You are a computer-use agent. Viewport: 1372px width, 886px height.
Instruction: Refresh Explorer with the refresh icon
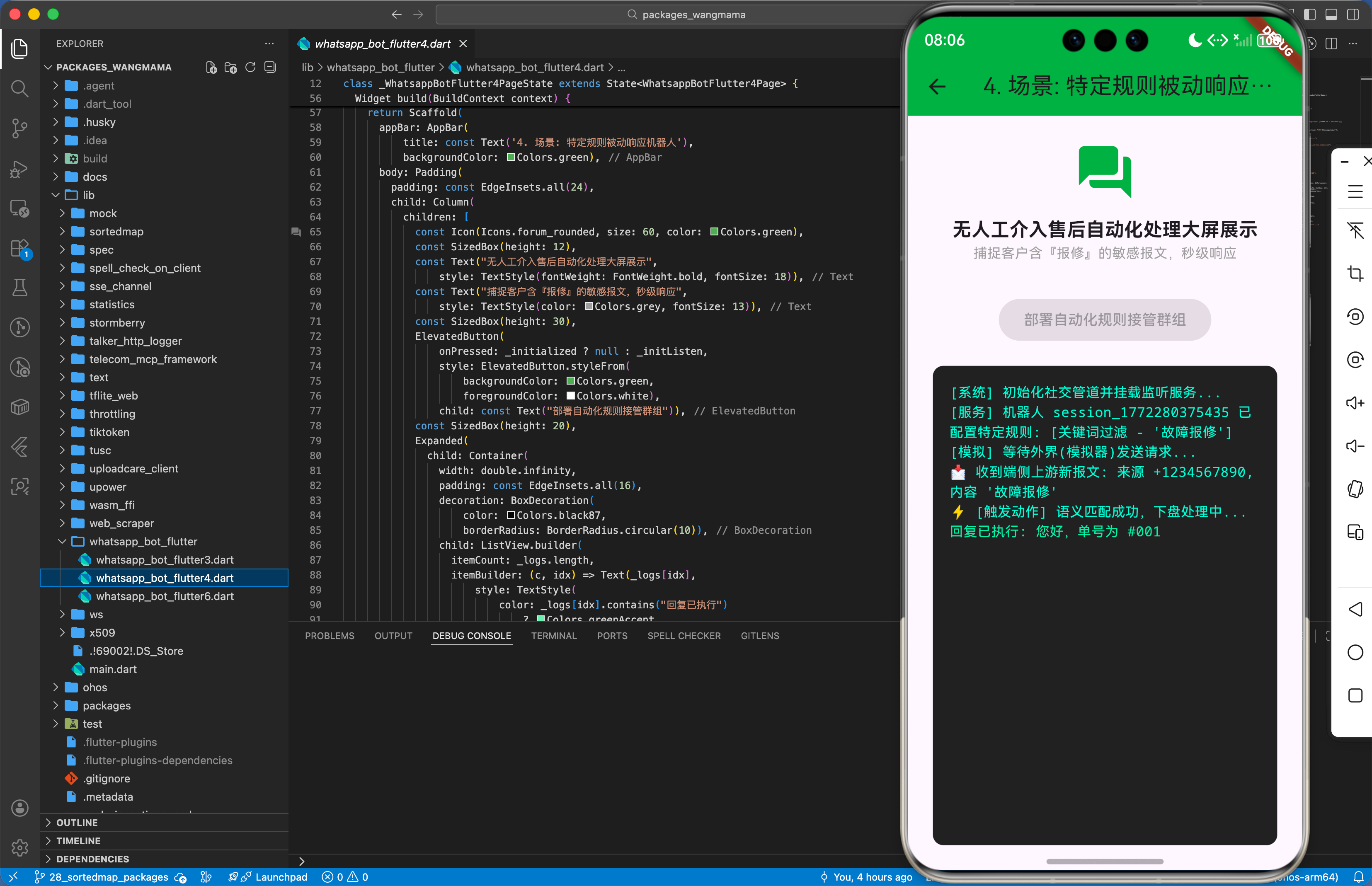pyautogui.click(x=250, y=67)
